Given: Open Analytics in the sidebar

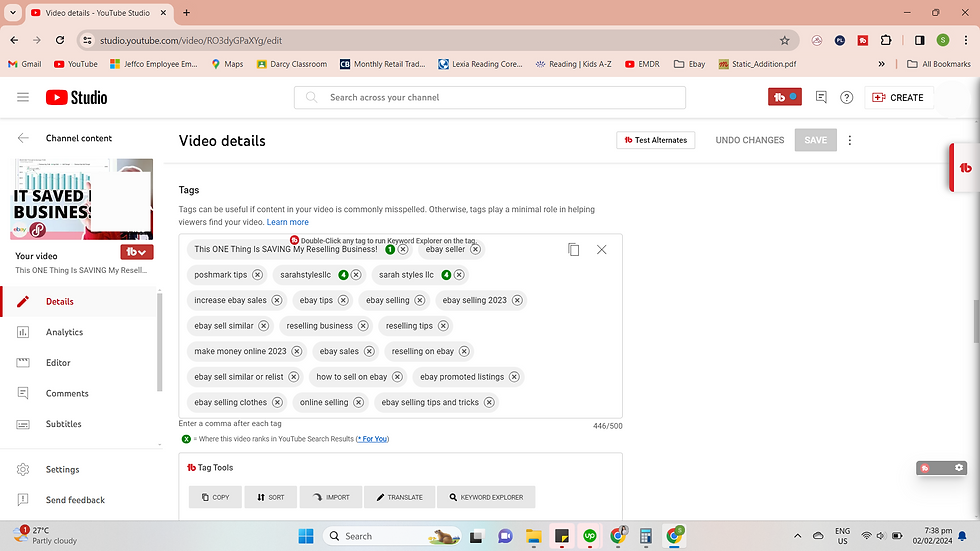Looking at the screenshot, I should tap(79, 332).
